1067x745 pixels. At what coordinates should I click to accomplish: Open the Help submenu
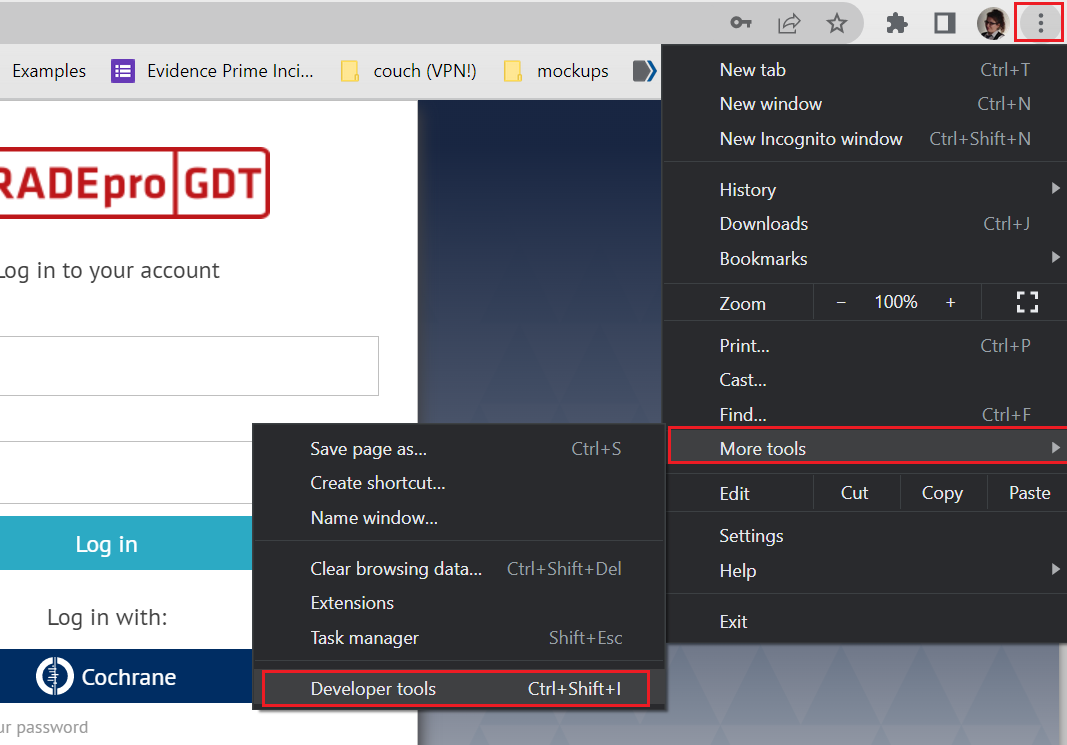point(737,570)
